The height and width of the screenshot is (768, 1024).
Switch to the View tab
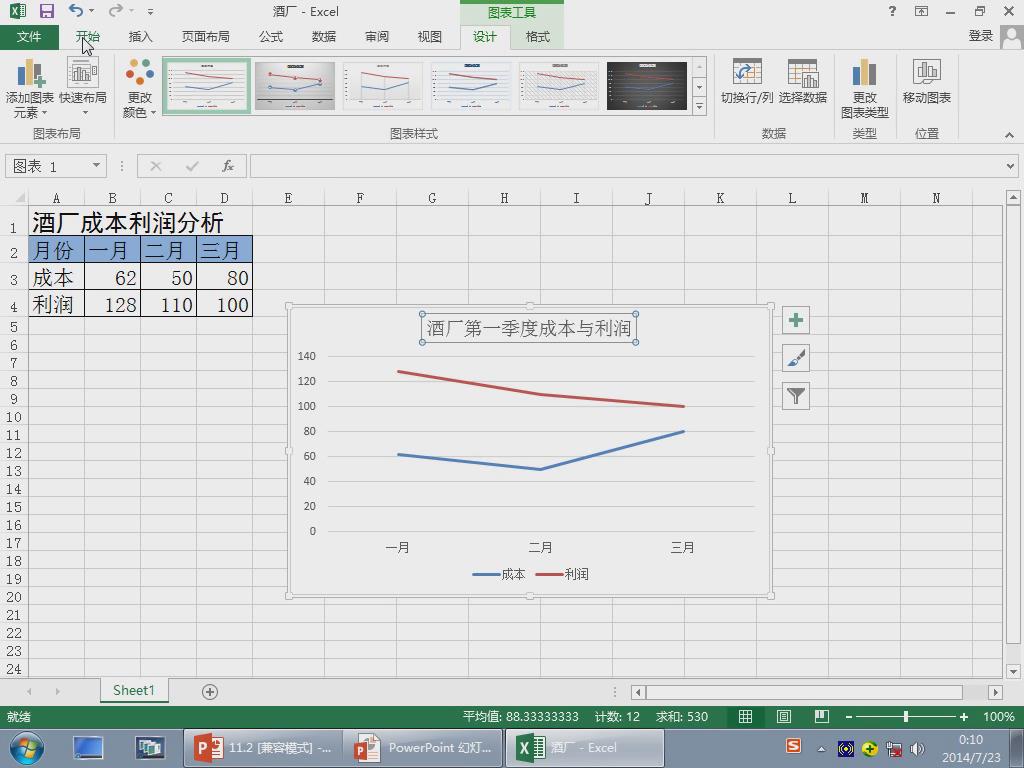click(x=430, y=37)
